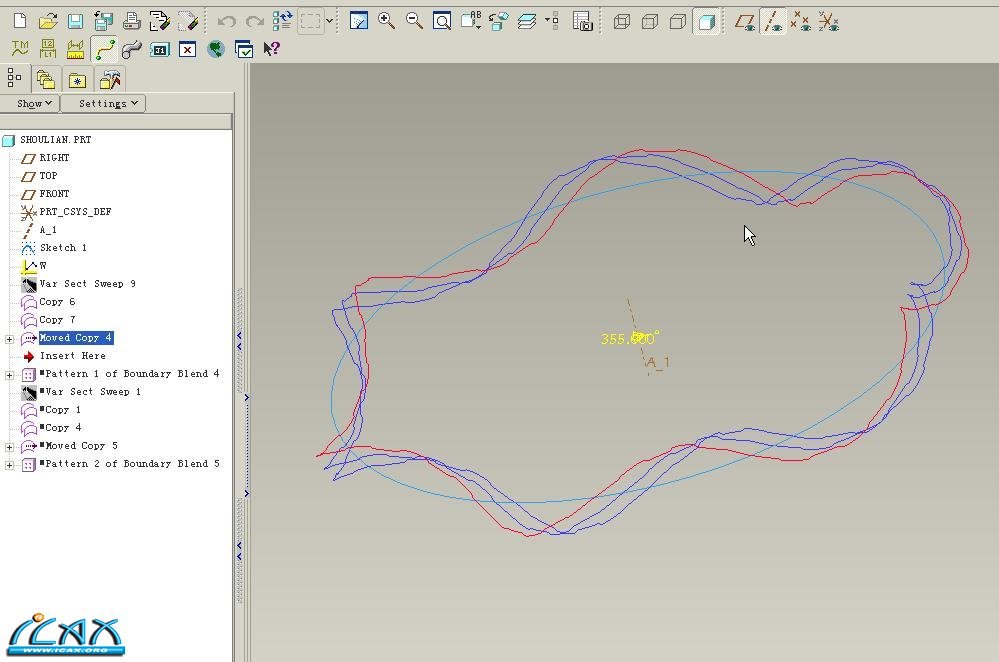Open the file with the folder icon

coord(47,21)
